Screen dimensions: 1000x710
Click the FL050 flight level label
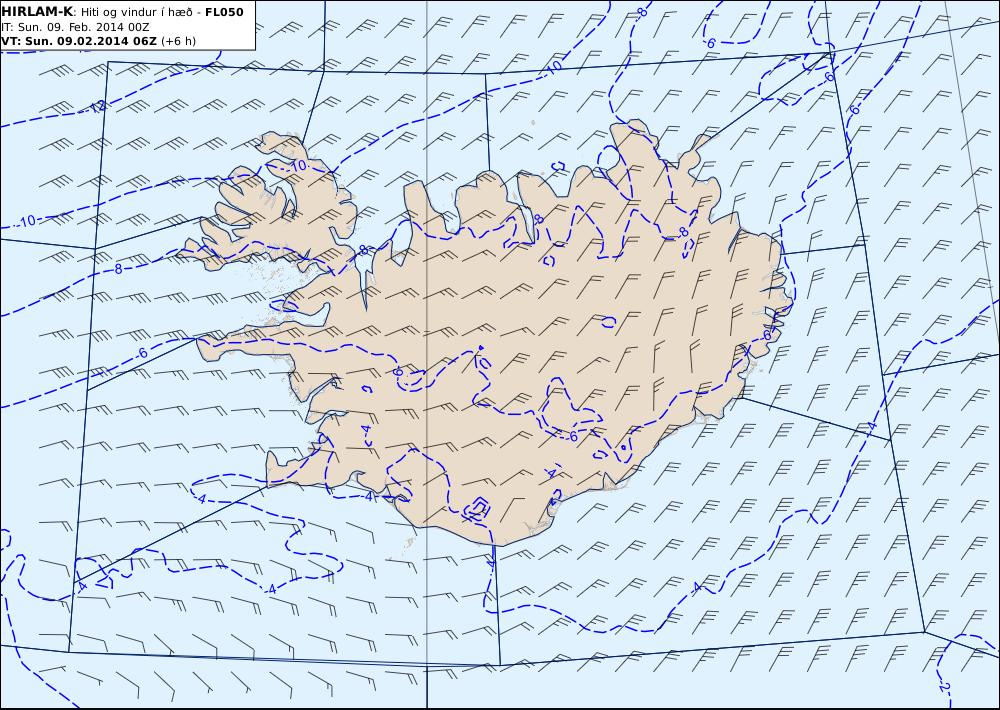pos(224,12)
